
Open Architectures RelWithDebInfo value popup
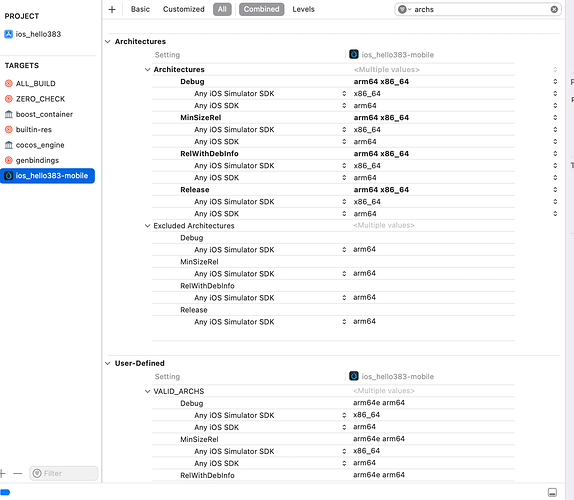tap(555, 154)
